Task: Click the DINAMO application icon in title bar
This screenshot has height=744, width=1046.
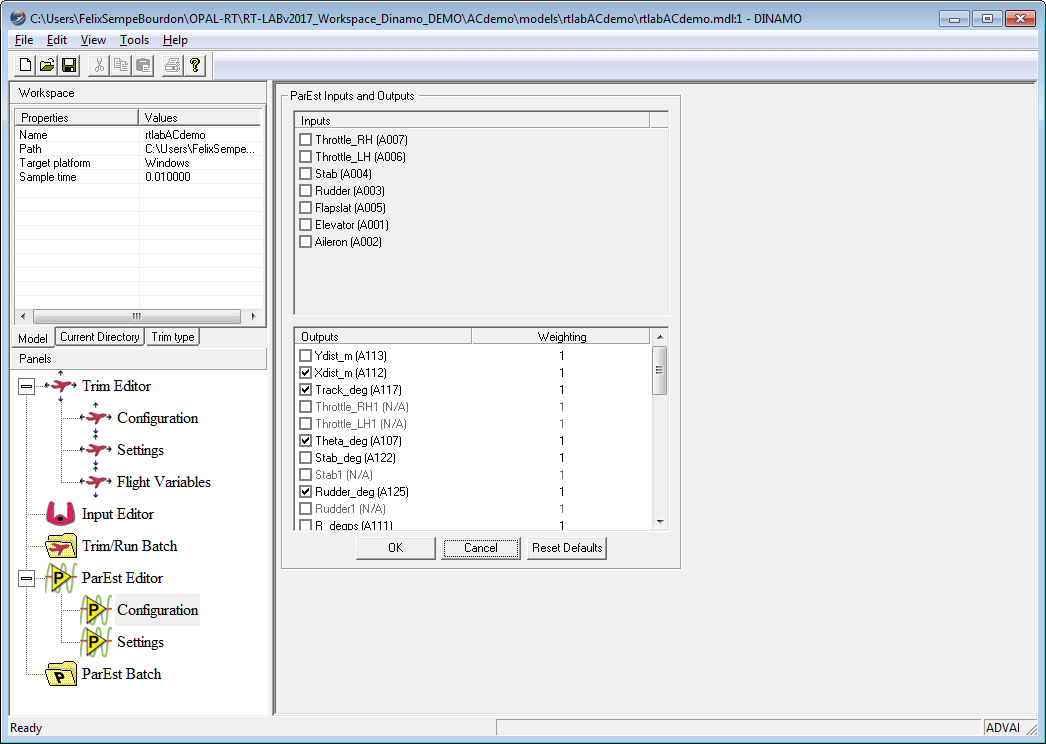Action: (x=18, y=18)
